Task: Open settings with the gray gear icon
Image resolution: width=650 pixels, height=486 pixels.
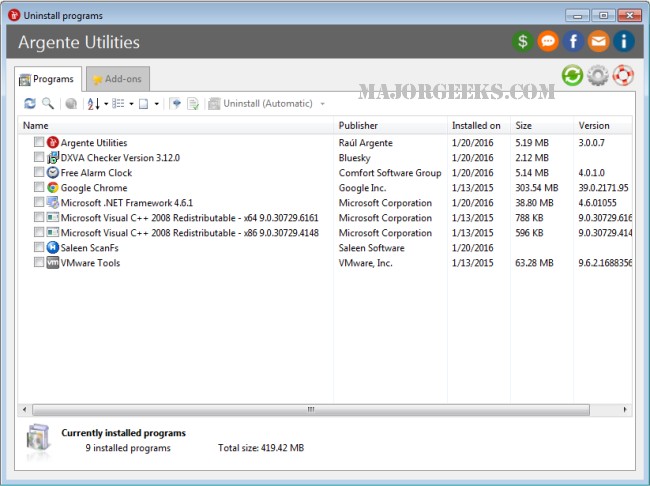Action: (598, 75)
